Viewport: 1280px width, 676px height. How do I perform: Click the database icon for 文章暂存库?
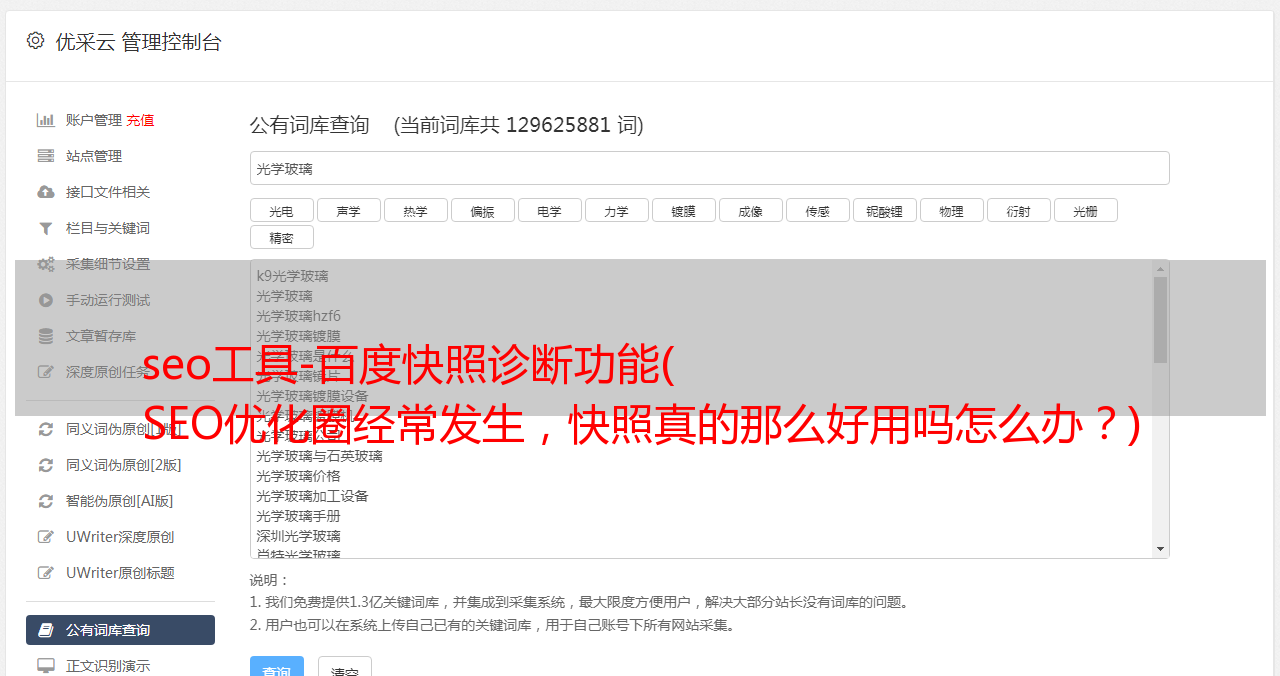click(46, 336)
